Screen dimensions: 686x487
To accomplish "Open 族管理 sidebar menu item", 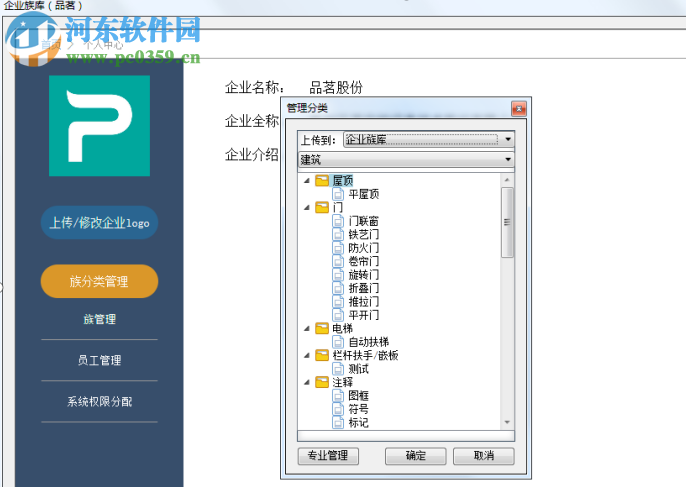I will (x=99, y=319).
